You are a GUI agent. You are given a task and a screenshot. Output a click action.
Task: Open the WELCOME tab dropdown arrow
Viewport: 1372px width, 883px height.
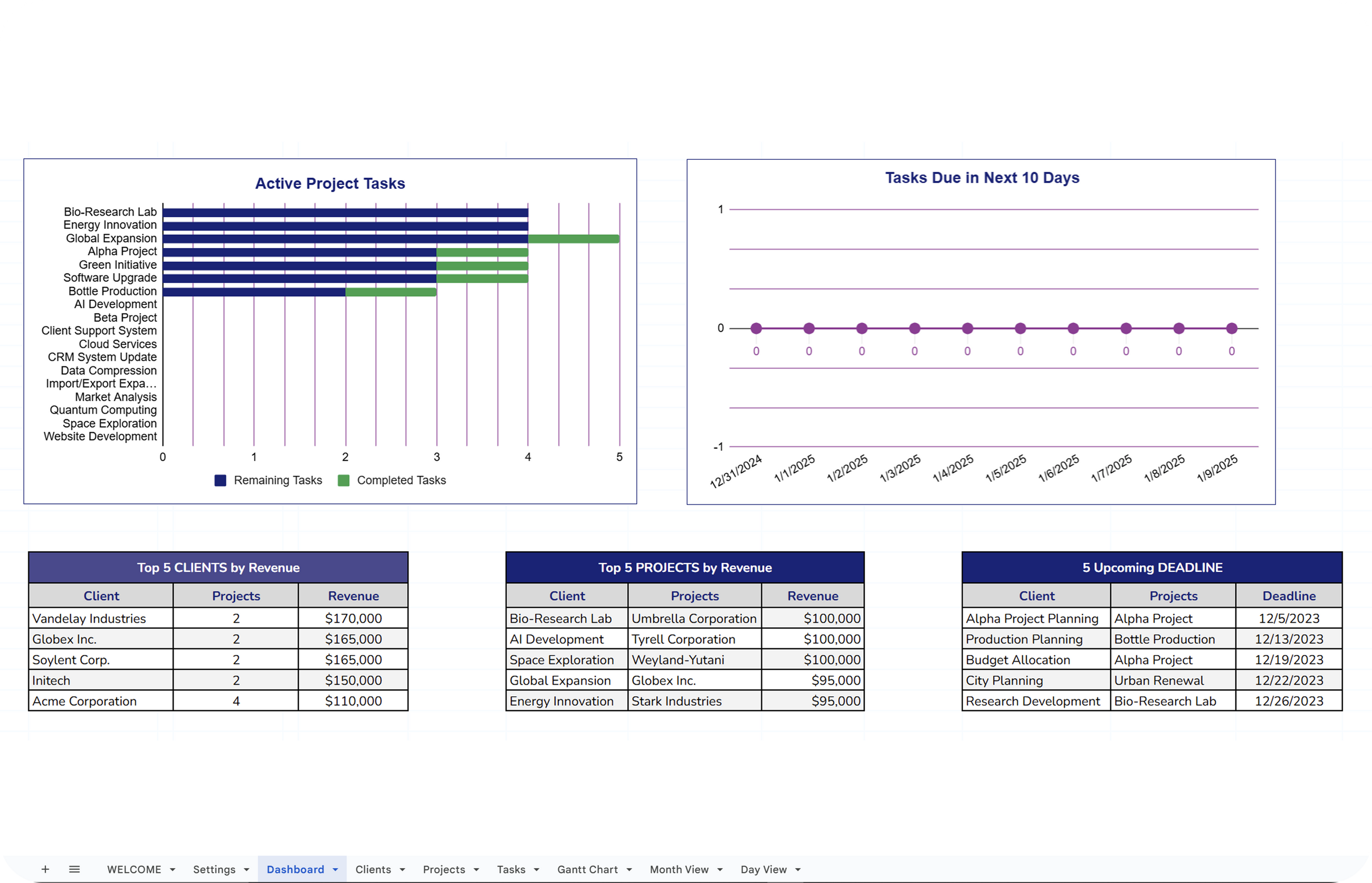pyautogui.click(x=172, y=870)
